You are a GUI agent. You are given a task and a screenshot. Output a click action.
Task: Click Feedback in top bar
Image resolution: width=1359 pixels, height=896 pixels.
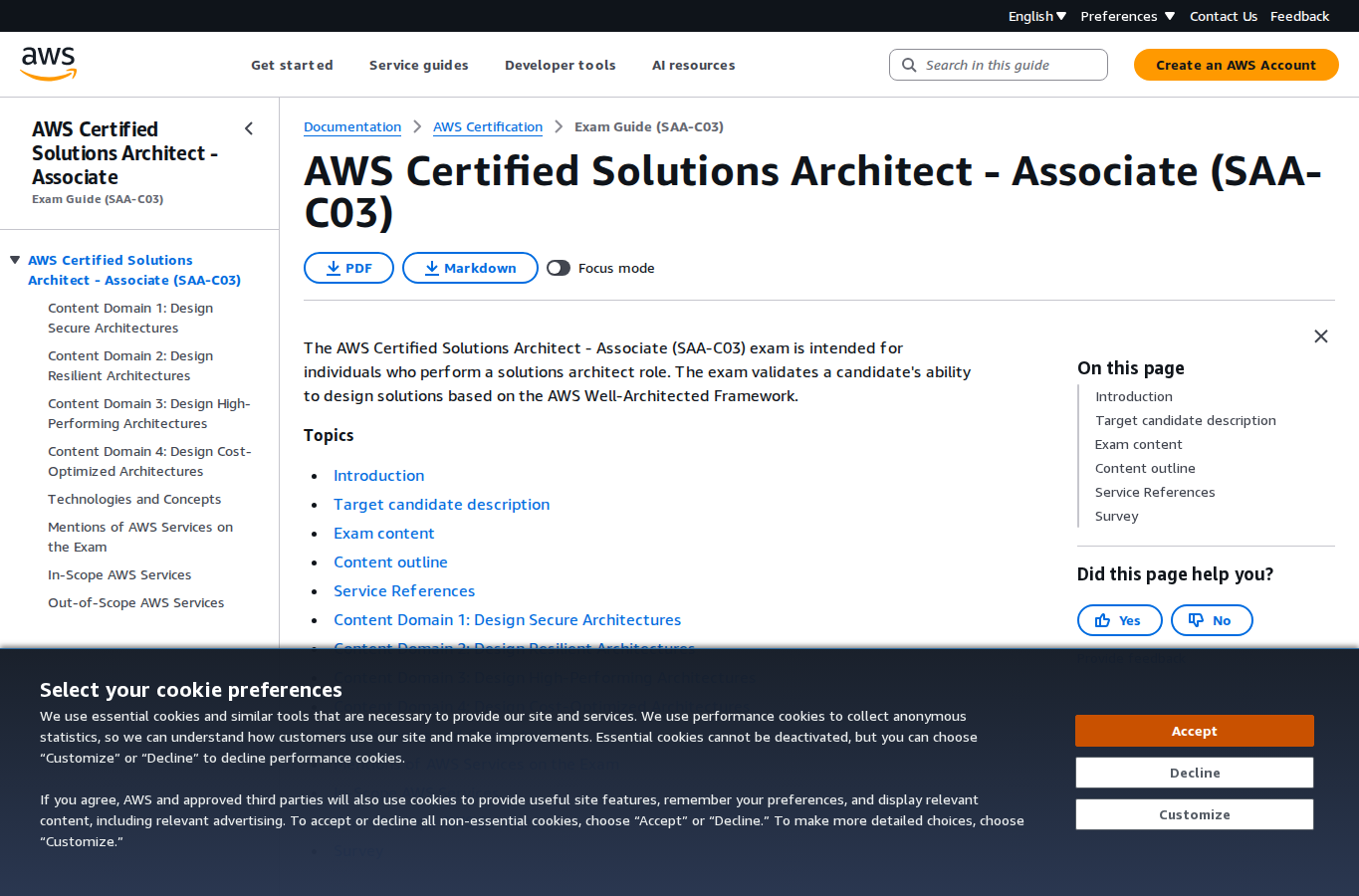tap(1300, 16)
